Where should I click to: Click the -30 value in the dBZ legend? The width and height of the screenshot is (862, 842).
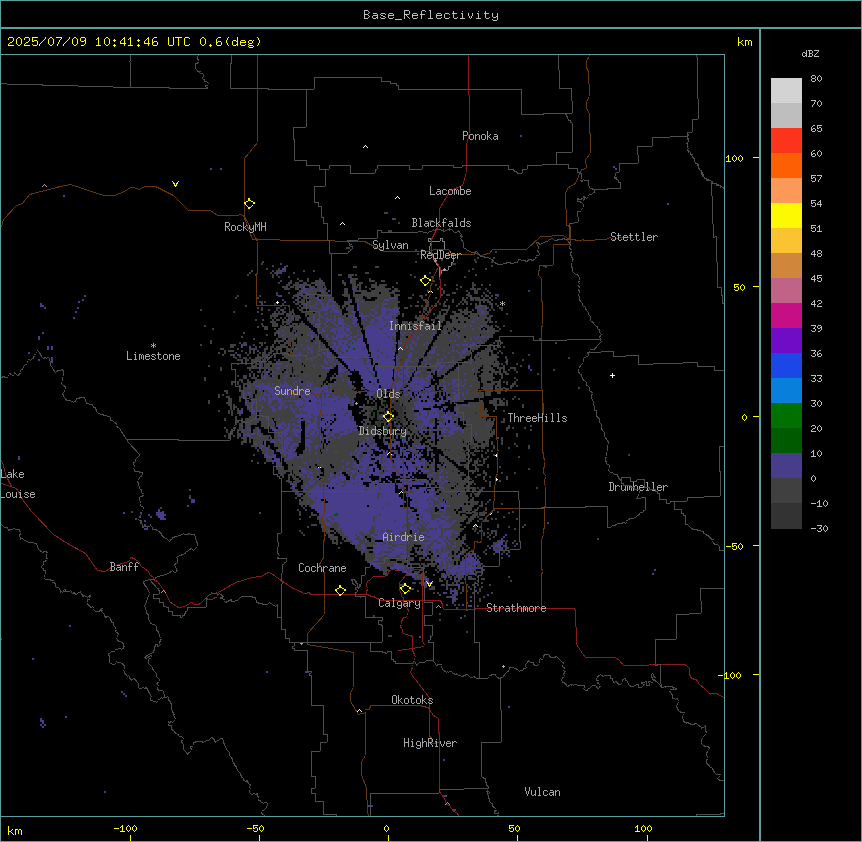819,529
